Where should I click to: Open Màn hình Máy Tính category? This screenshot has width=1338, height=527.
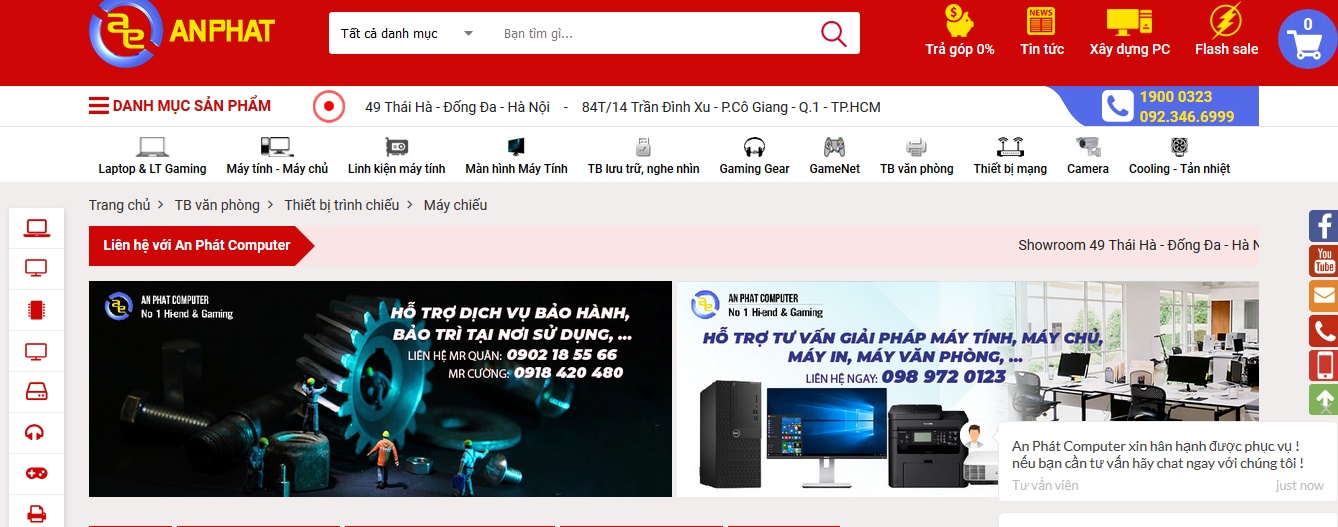(516, 157)
